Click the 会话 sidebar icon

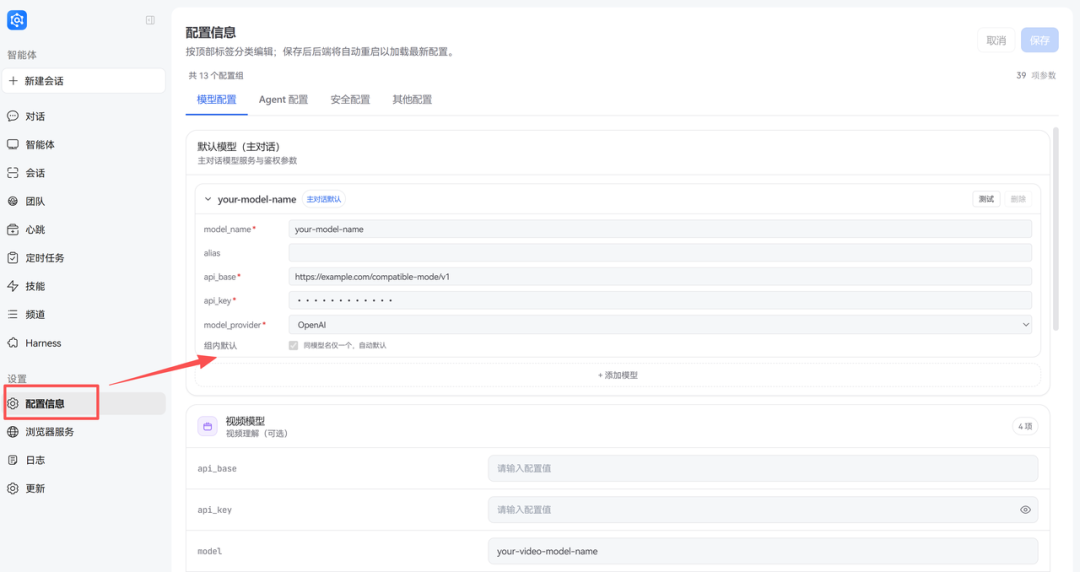[13, 172]
